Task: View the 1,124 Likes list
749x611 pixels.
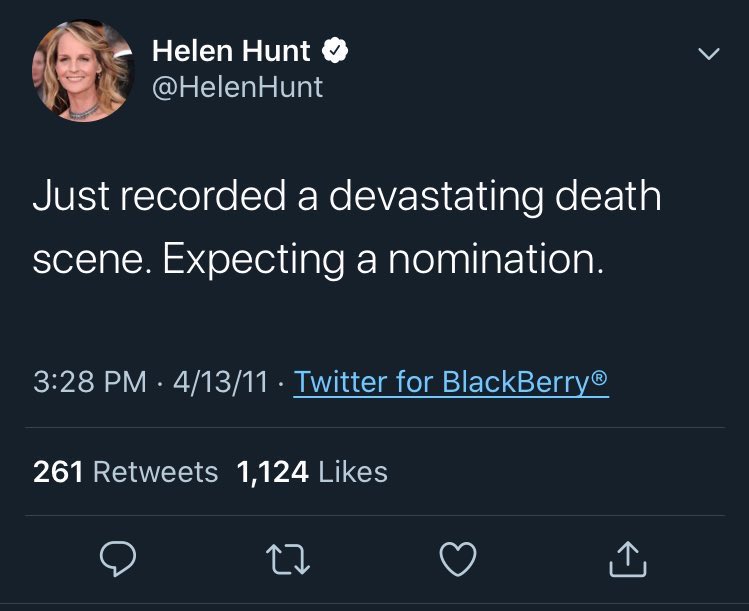Action: coord(312,472)
